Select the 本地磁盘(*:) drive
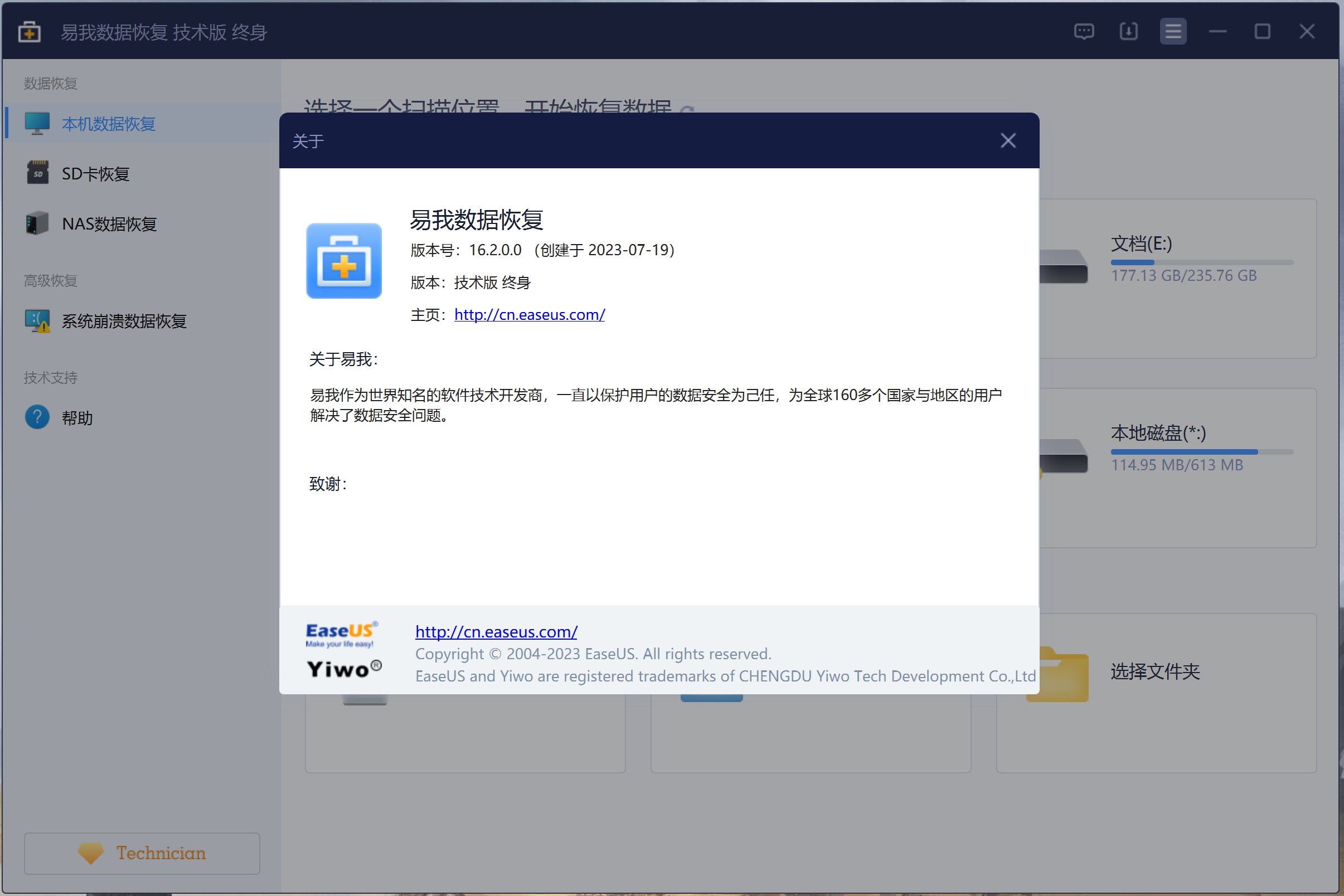This screenshot has width=1344, height=896. pyautogui.click(x=1178, y=468)
